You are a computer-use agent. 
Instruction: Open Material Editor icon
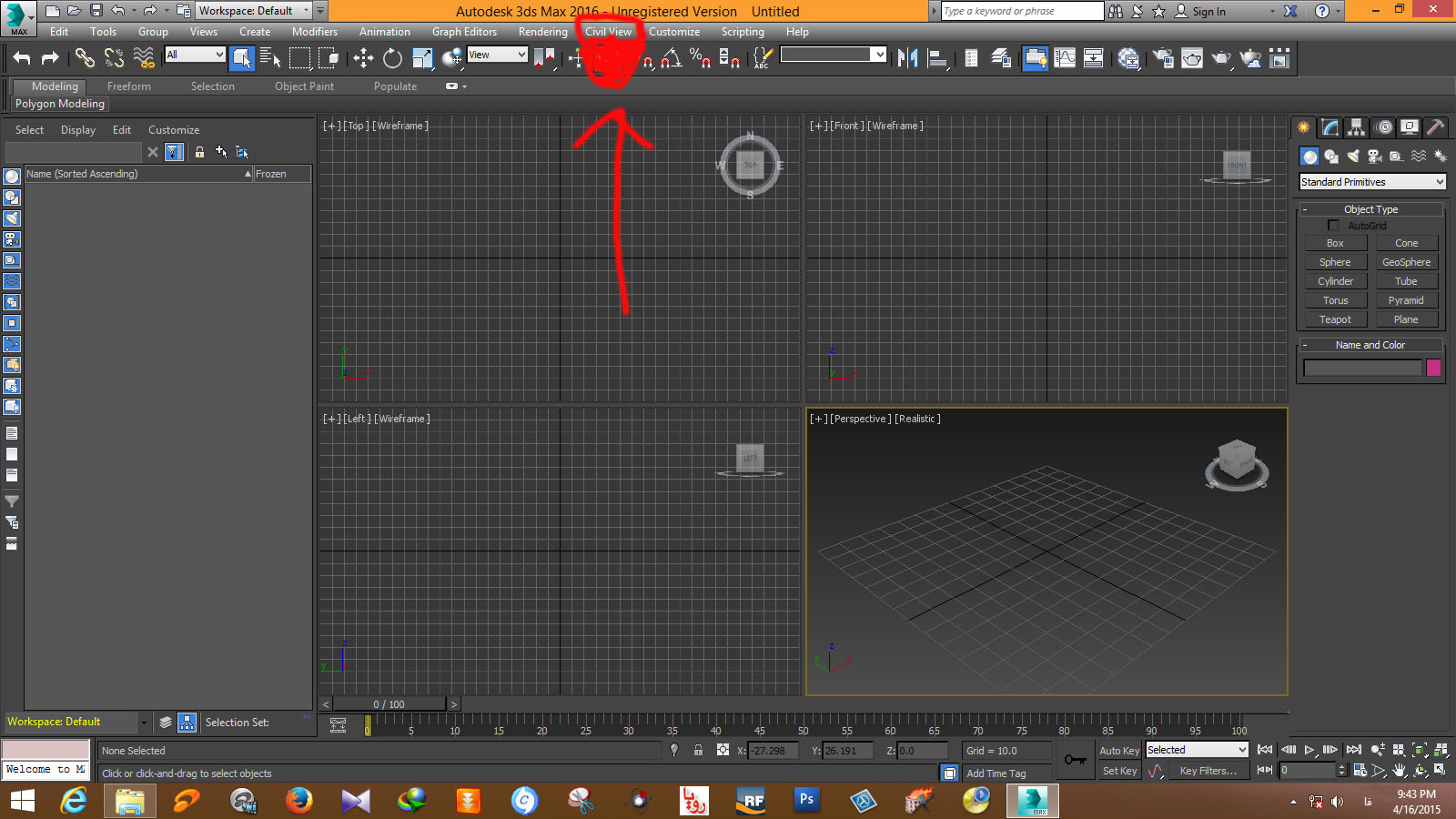coord(1128,59)
